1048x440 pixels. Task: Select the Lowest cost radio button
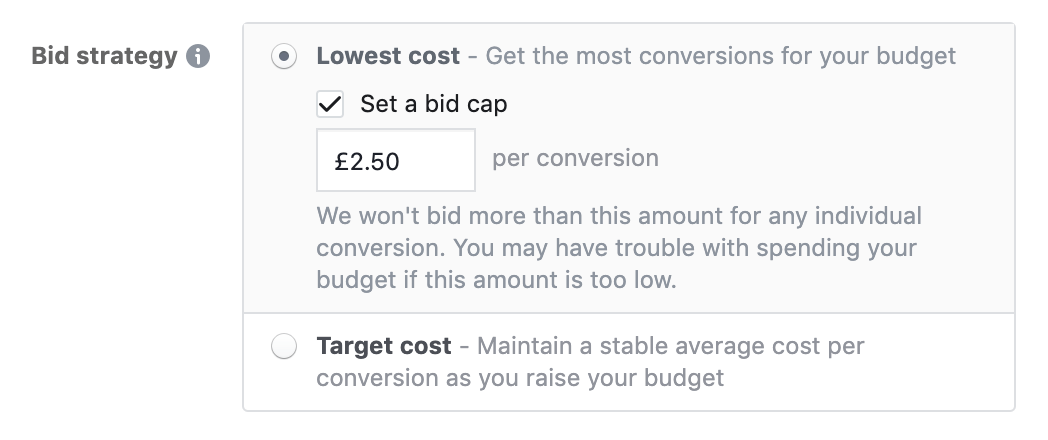(284, 57)
